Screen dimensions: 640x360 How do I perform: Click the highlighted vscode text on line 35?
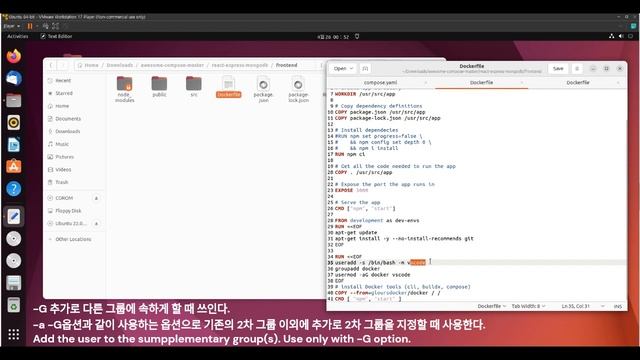(x=418, y=262)
